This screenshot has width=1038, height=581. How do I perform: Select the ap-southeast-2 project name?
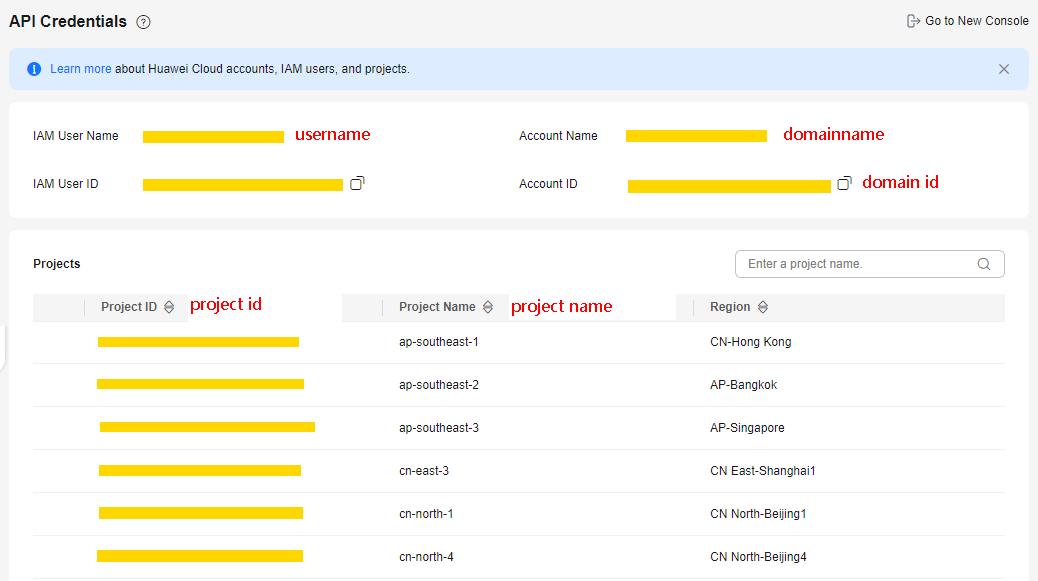439,385
